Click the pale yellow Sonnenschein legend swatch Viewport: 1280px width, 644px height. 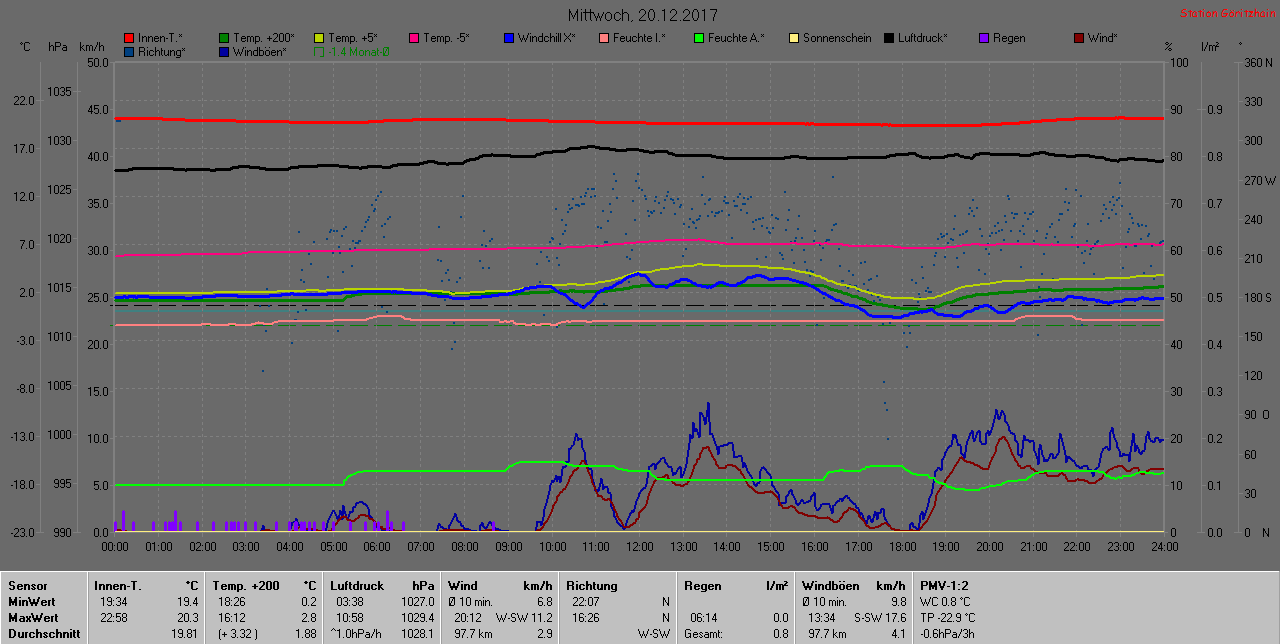point(794,38)
